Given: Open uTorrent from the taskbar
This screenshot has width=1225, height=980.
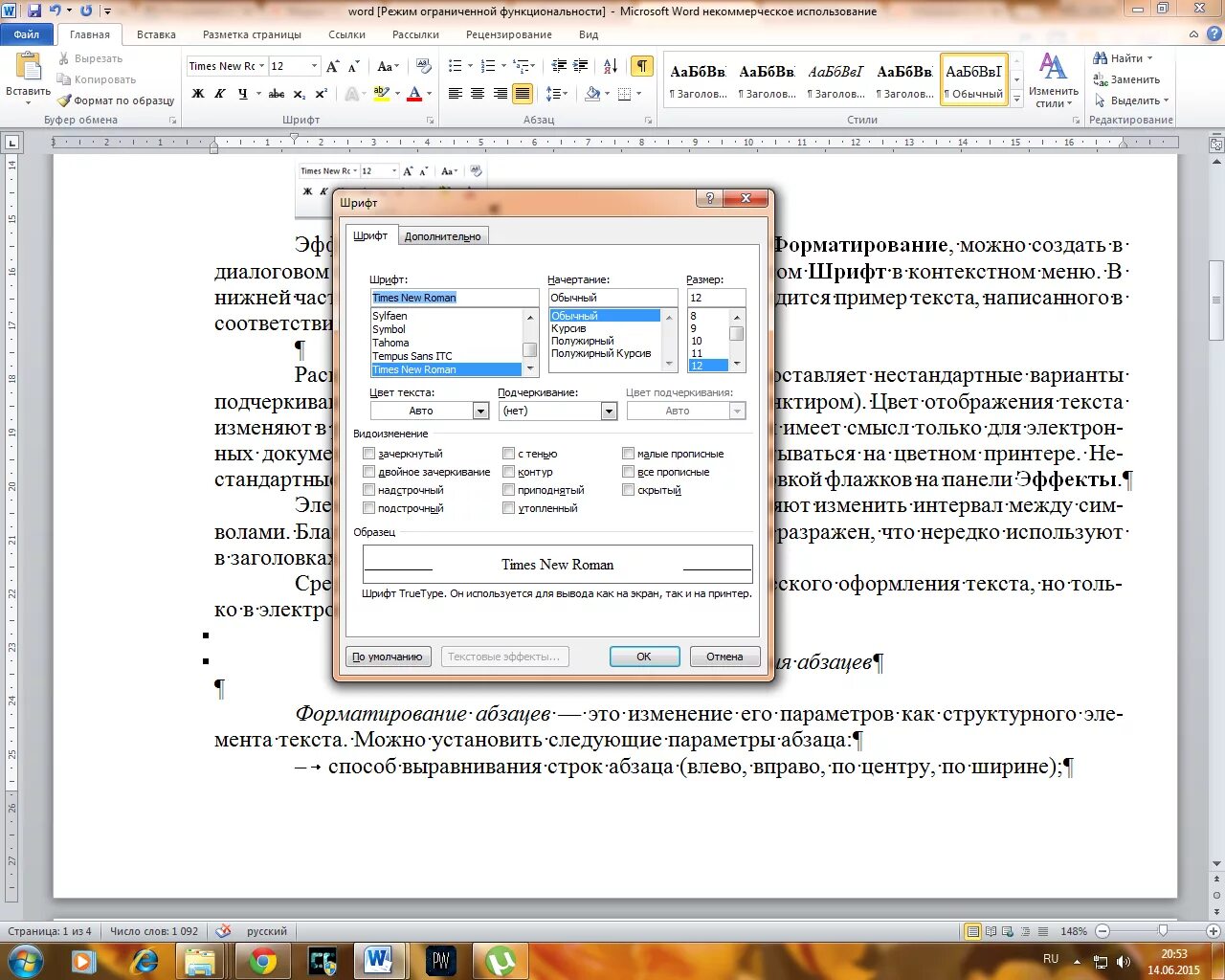Looking at the screenshot, I should 501,961.
